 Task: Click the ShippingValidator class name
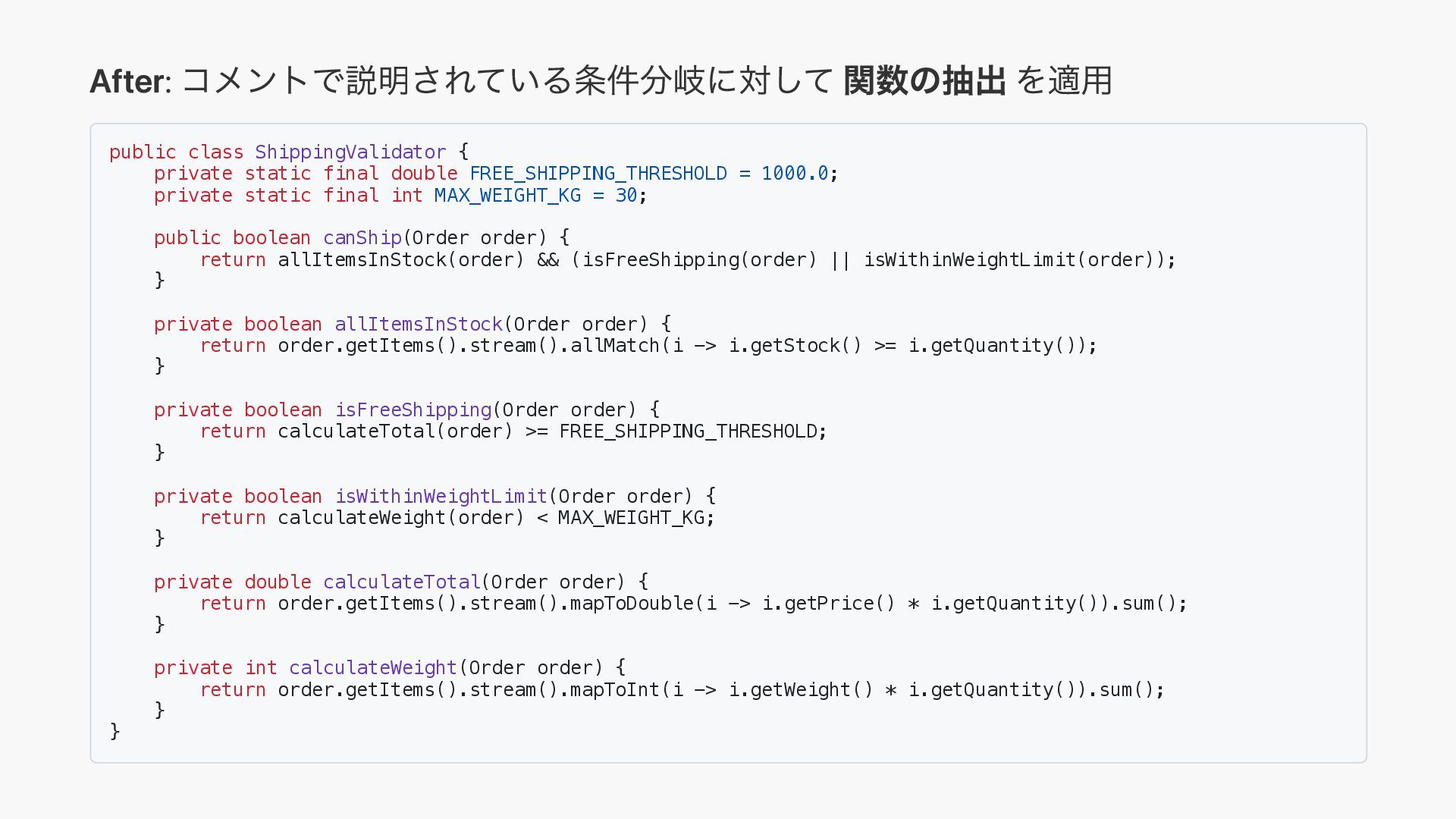[350, 152]
